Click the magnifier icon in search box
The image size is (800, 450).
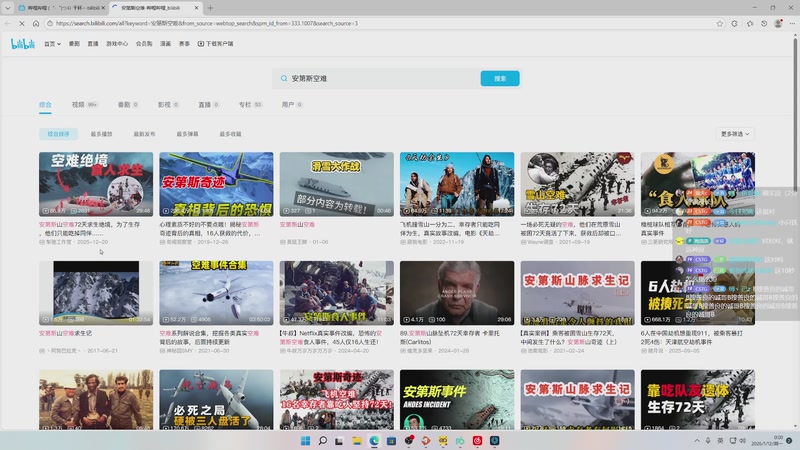point(284,79)
